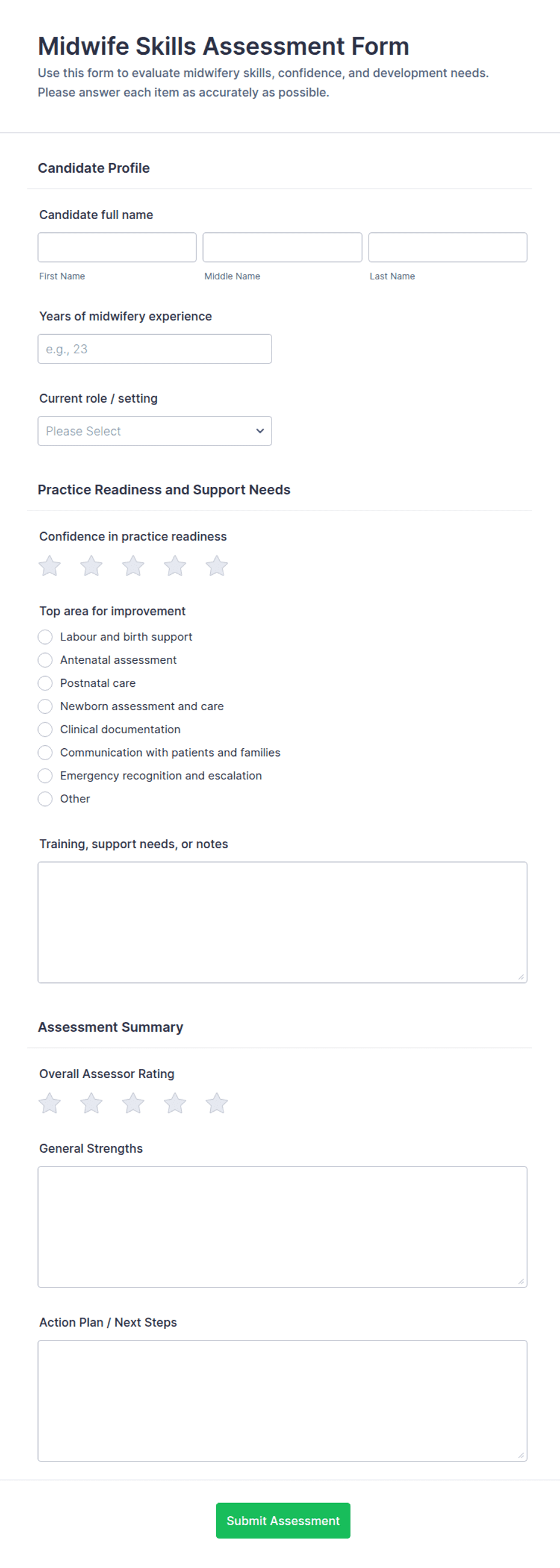This screenshot has height=1568, width=560.
Task: Click the General Strengths text area
Action: click(x=282, y=1227)
